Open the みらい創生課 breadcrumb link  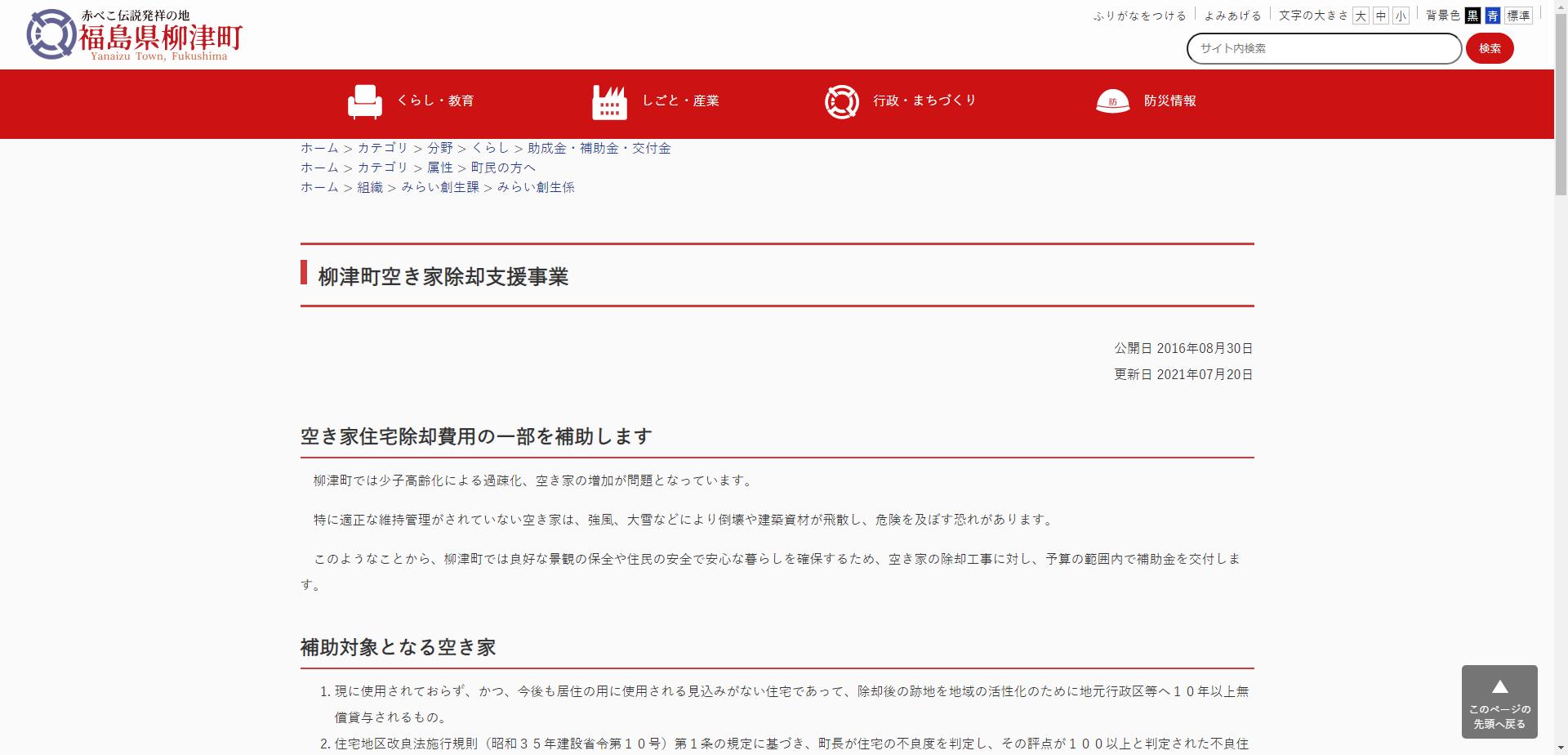[x=440, y=187]
